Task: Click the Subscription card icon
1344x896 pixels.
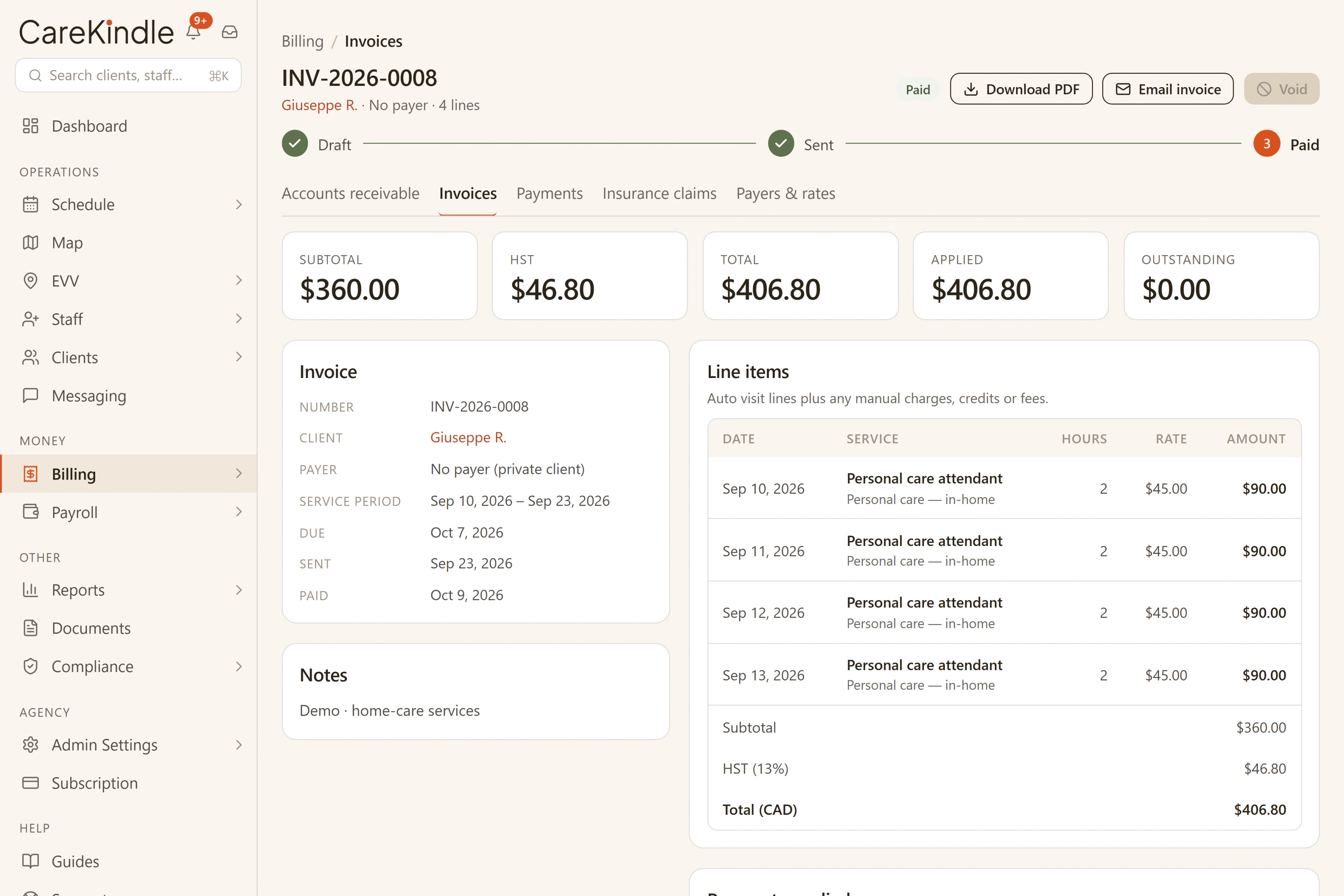Action: coord(30,783)
